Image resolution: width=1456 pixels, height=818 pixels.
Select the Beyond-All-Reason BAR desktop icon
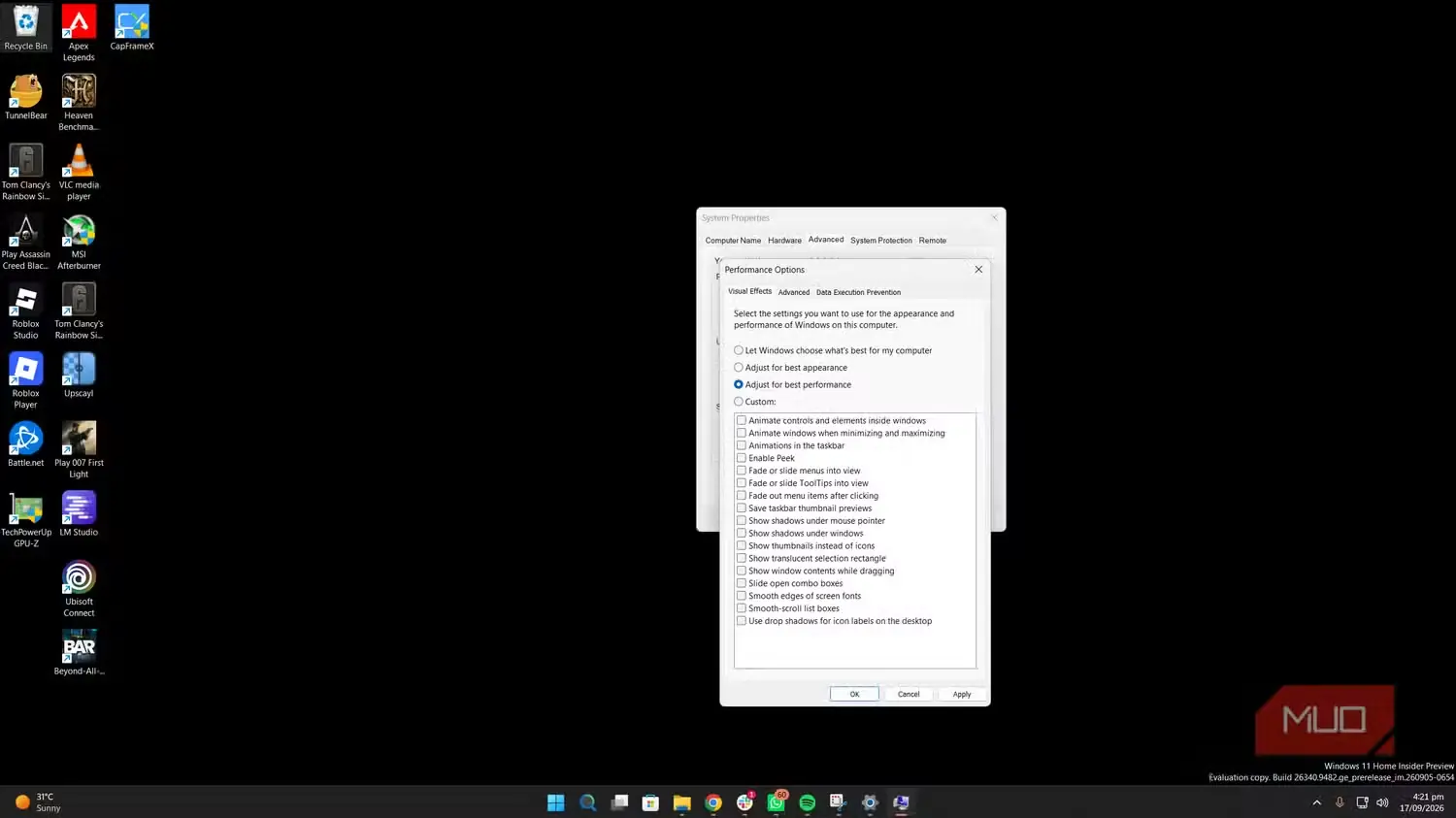pos(79,653)
